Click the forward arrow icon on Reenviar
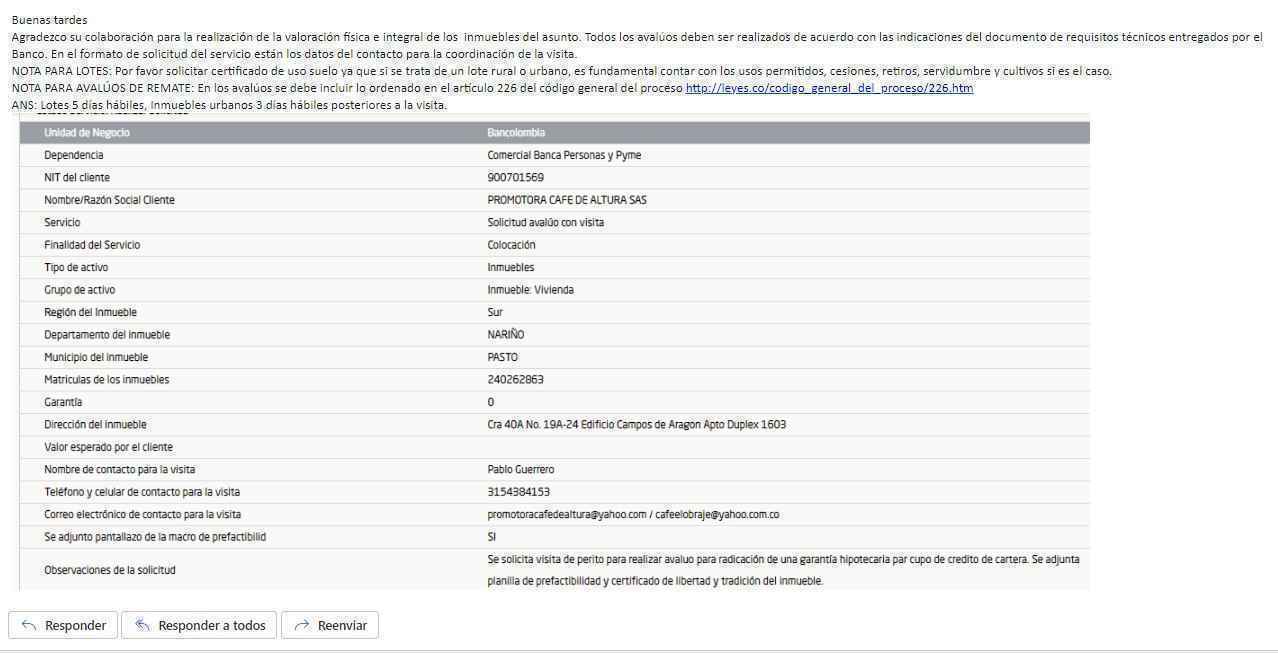The height and width of the screenshot is (653, 1278). 301,625
